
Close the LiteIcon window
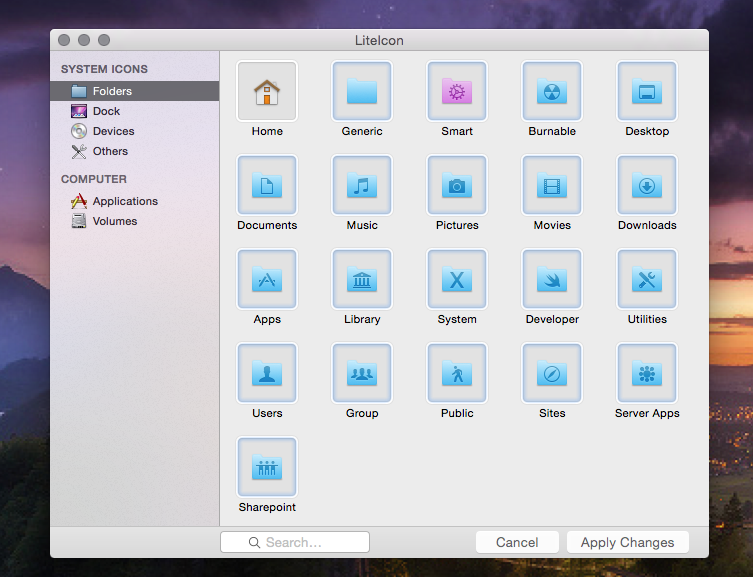tap(64, 40)
